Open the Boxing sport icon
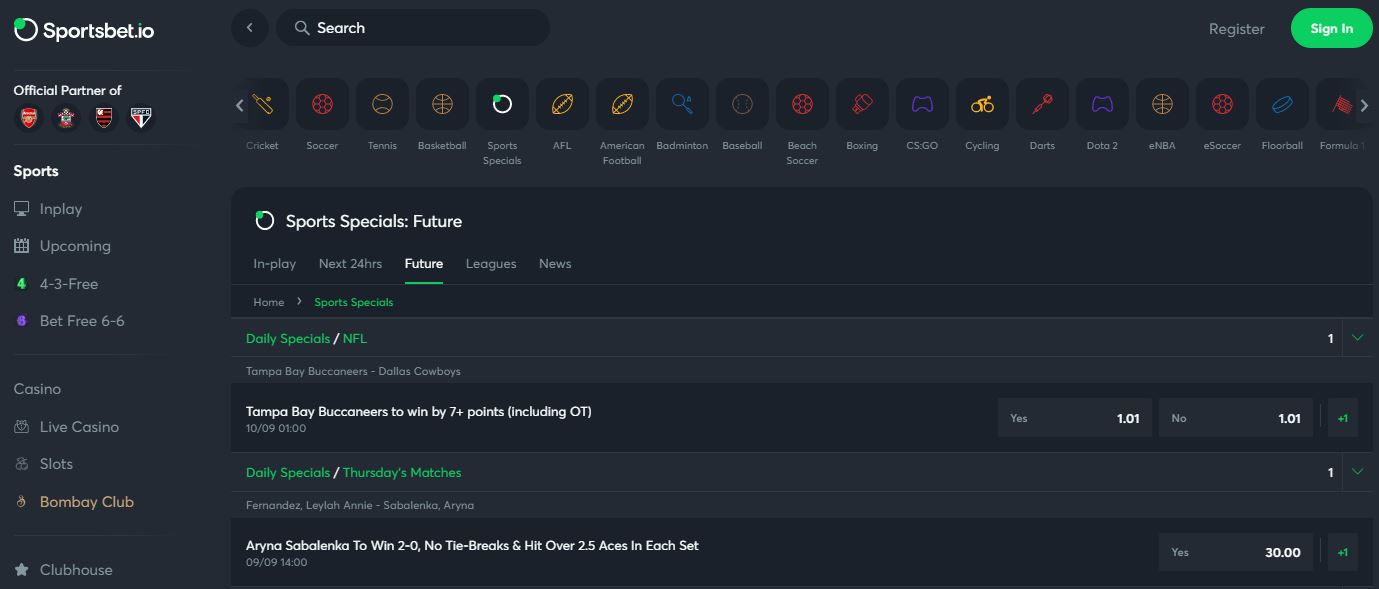 click(x=862, y=104)
